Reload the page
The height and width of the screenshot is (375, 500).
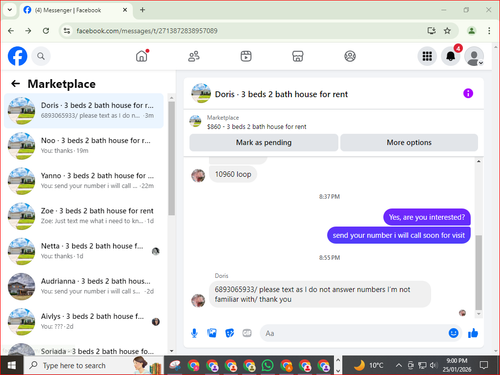pos(46,31)
